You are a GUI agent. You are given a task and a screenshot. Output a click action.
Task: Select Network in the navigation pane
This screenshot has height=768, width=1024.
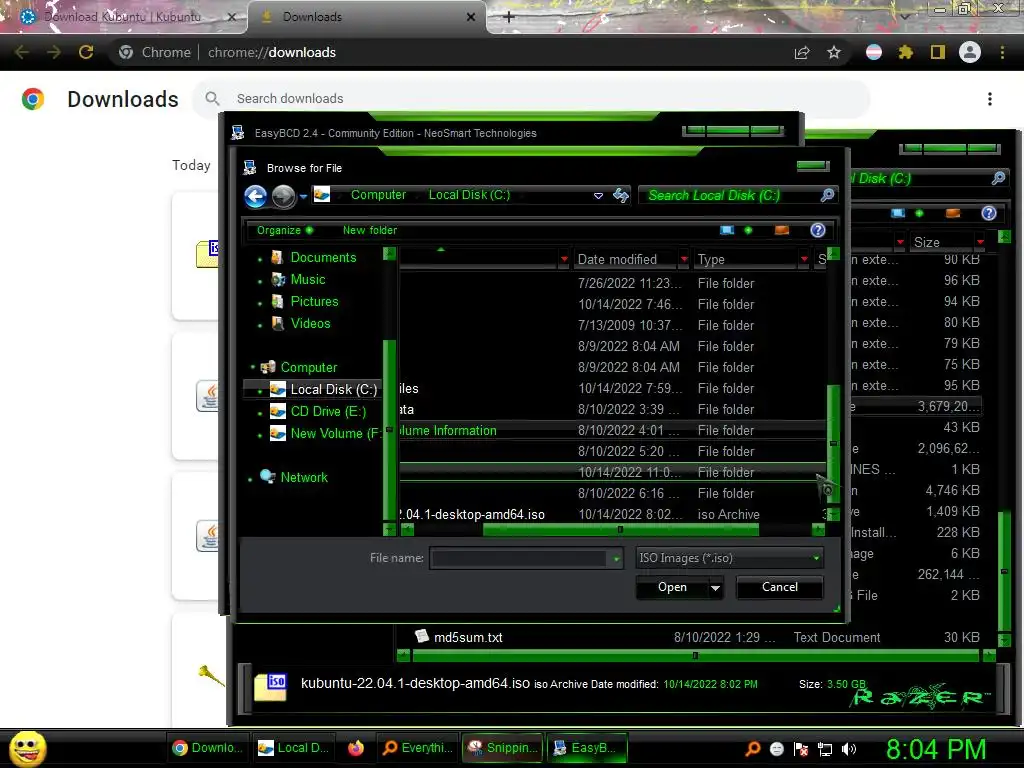[304, 477]
